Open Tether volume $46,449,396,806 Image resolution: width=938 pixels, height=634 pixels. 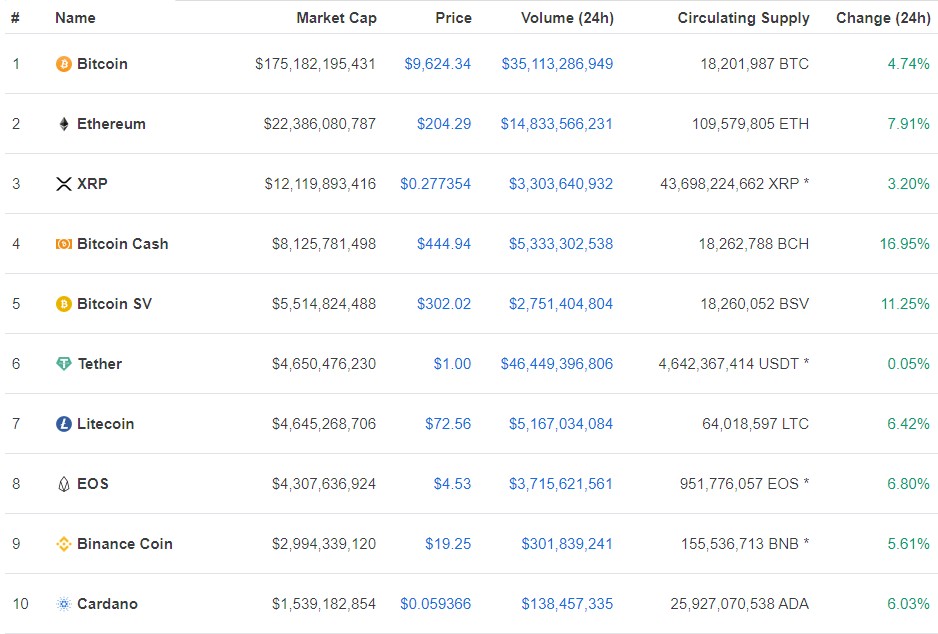pyautogui.click(x=557, y=364)
